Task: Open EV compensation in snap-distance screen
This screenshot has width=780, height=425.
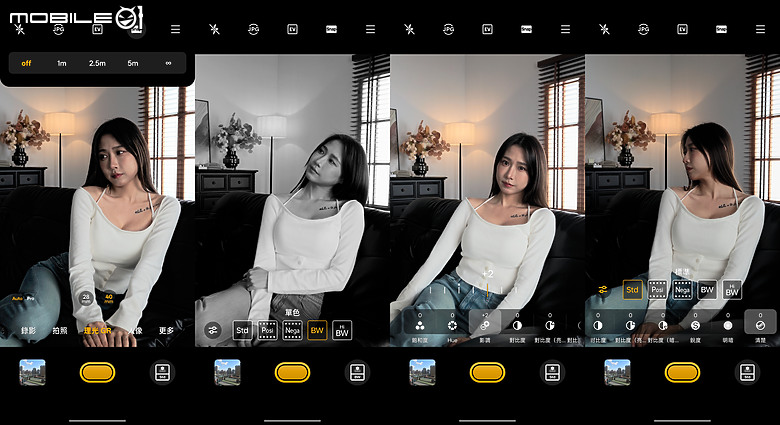Action: coord(98,29)
